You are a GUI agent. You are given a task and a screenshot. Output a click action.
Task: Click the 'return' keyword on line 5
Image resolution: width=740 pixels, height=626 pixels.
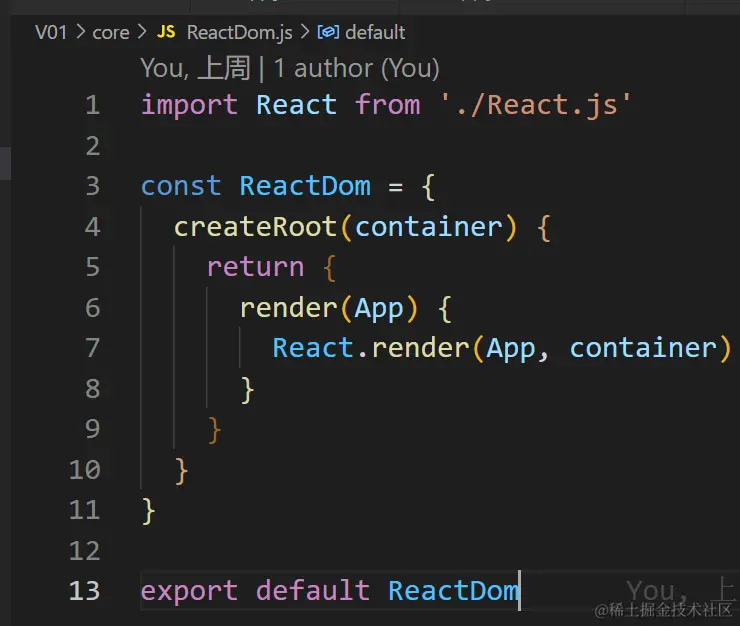(x=255, y=267)
